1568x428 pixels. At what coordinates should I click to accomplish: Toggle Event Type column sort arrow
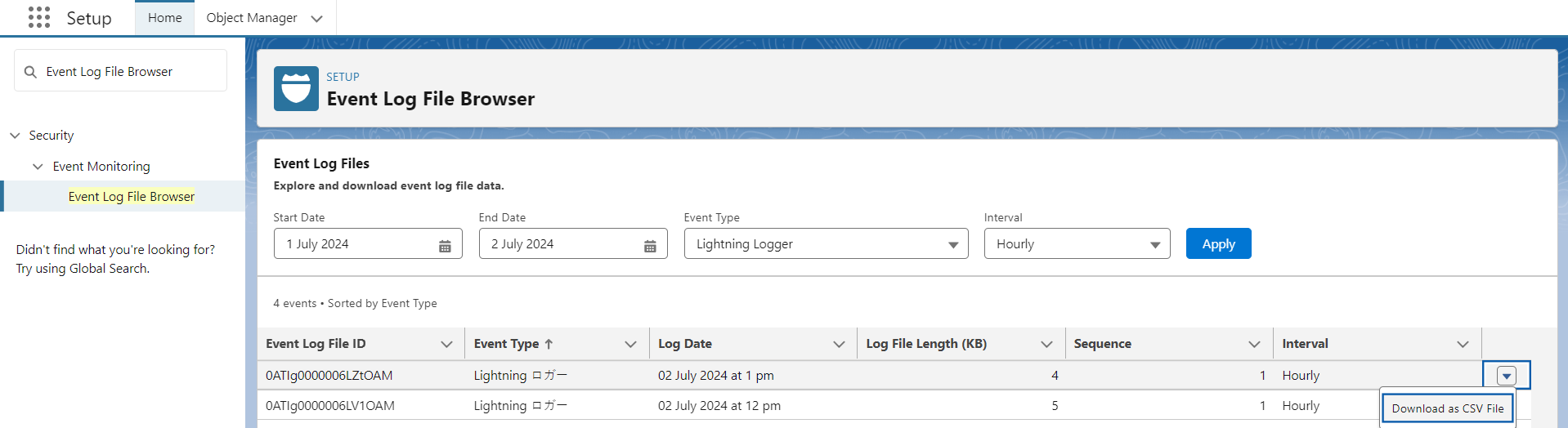point(549,344)
